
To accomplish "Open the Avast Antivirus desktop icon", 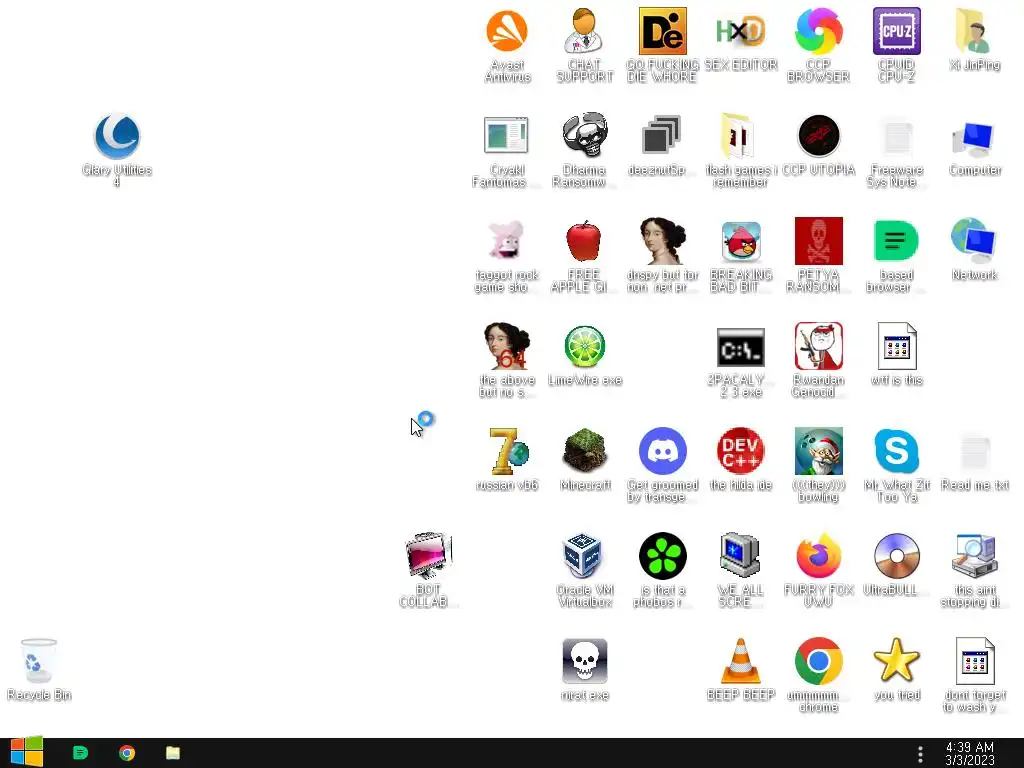I will pos(507,31).
